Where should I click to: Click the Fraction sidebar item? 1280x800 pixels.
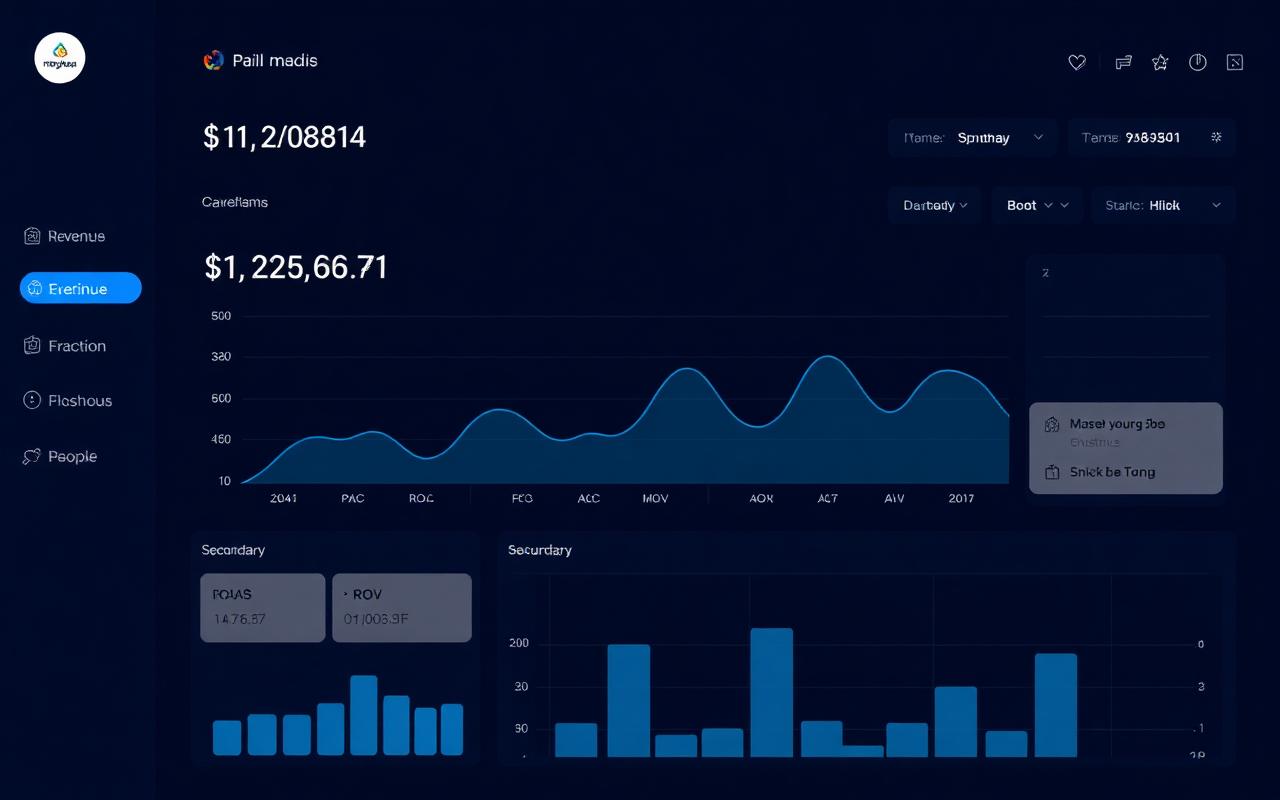tap(76, 345)
